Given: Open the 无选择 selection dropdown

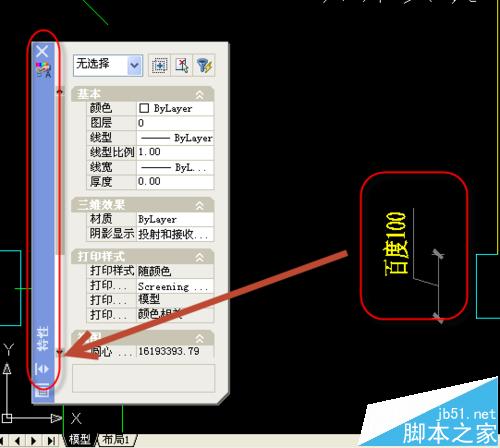Looking at the screenshot, I should click(x=134, y=65).
